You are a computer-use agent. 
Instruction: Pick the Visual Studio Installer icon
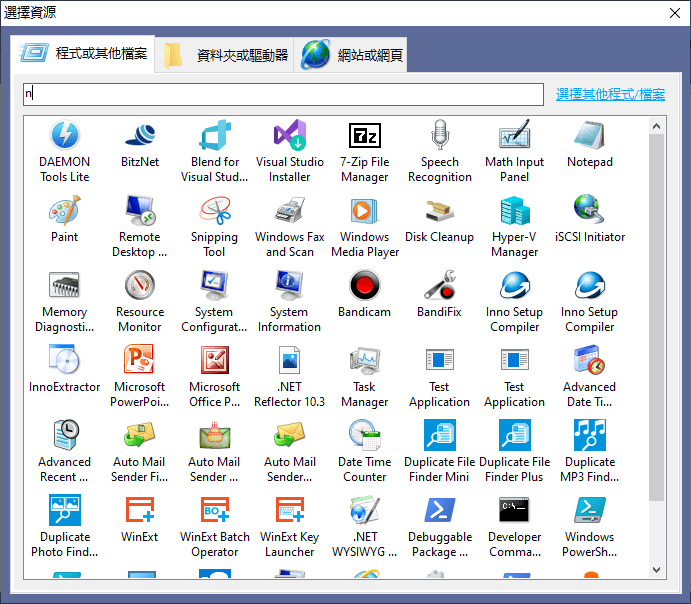pos(290,135)
